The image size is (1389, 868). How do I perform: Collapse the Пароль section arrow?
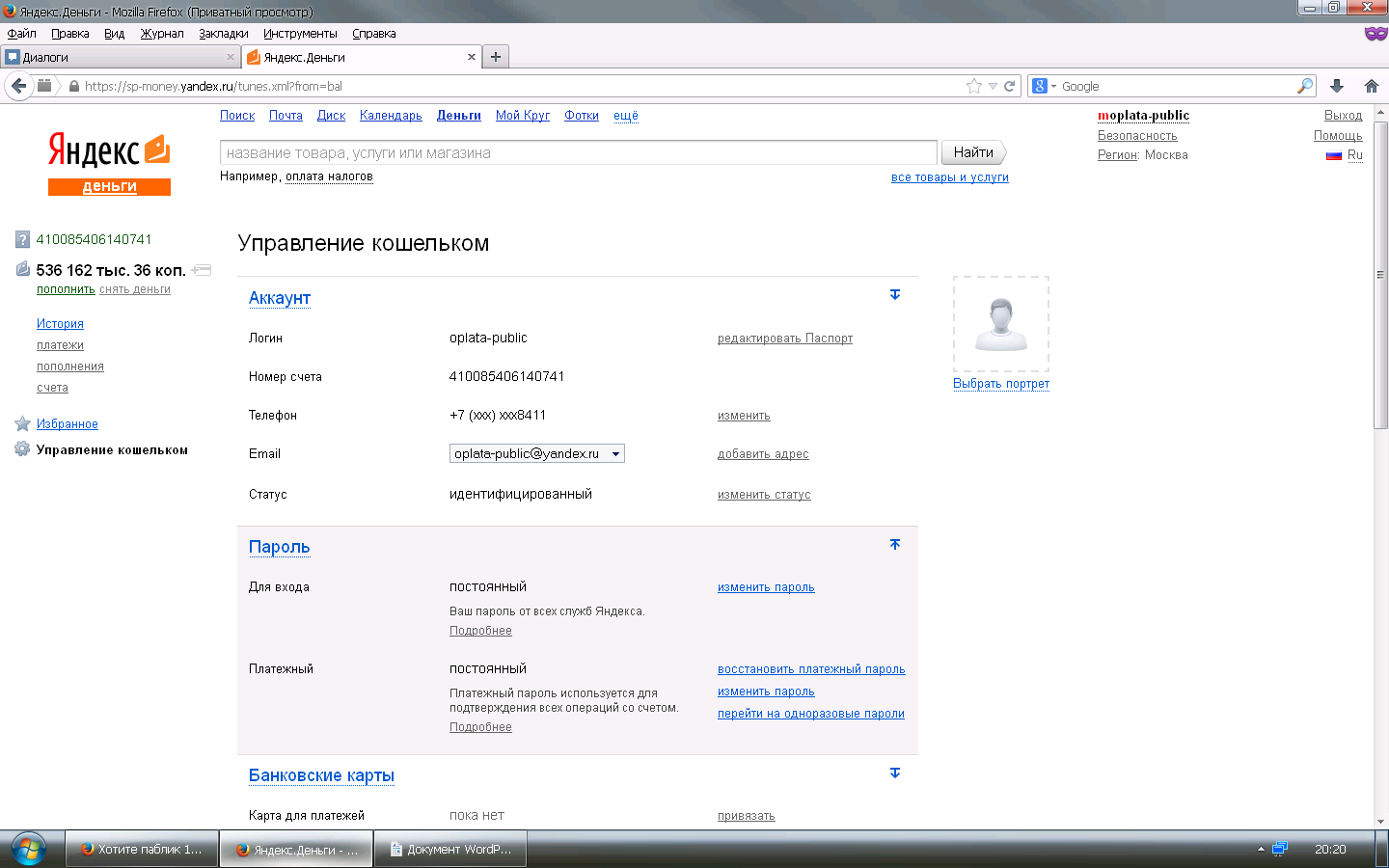point(895,544)
